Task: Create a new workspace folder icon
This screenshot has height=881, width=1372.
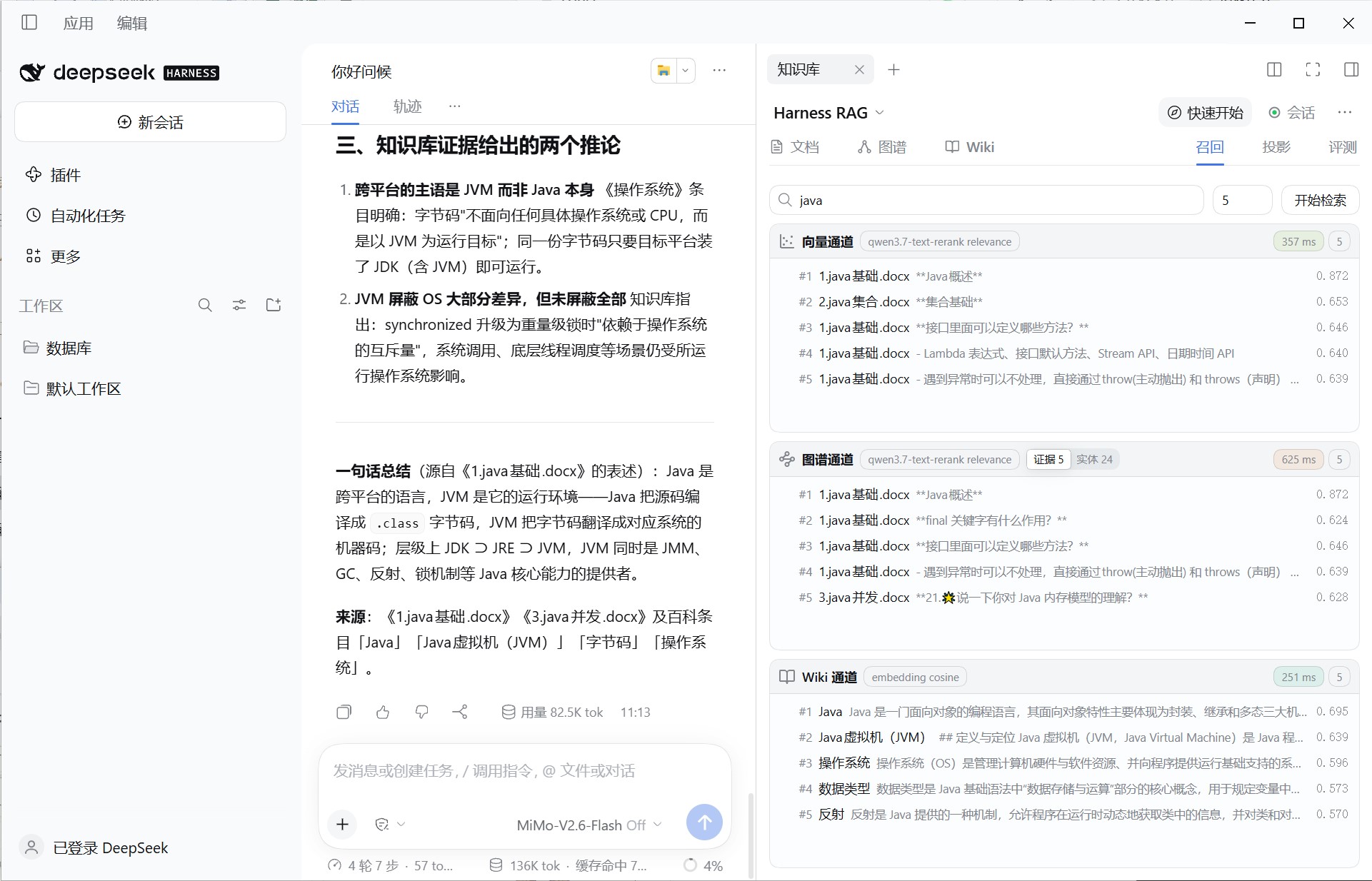Action: [x=274, y=306]
